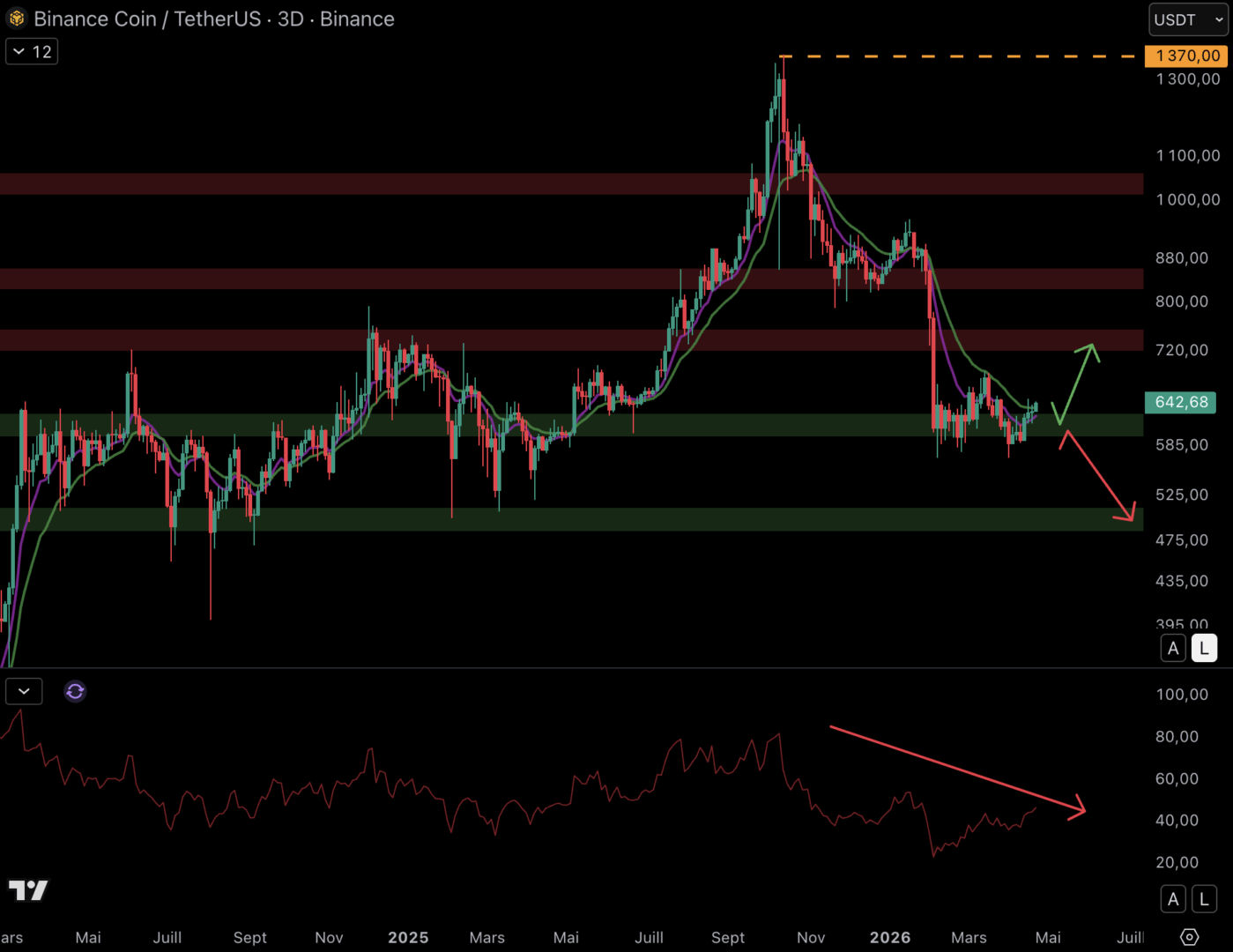Toggle log scale (L) on lower indicator pane
This screenshot has height=952, width=1233.
pyautogui.click(x=1204, y=899)
